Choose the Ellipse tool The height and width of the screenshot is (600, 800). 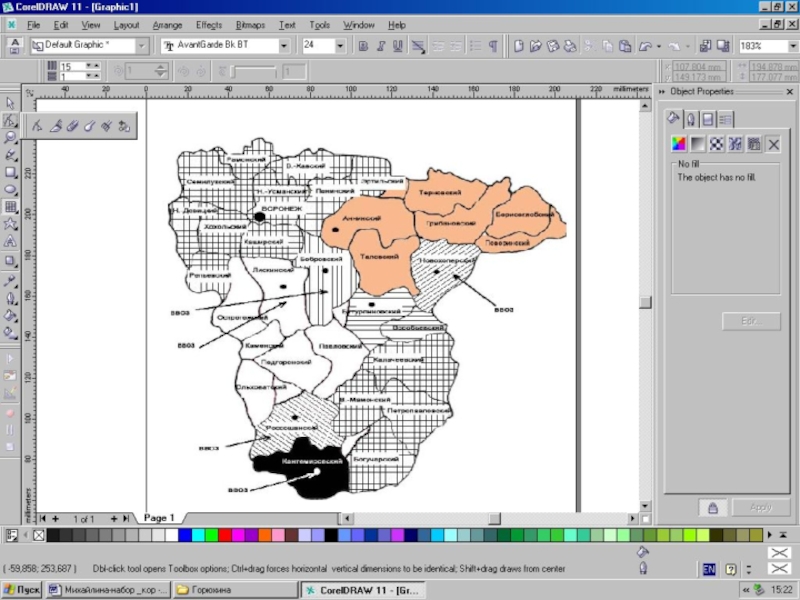click(10, 189)
